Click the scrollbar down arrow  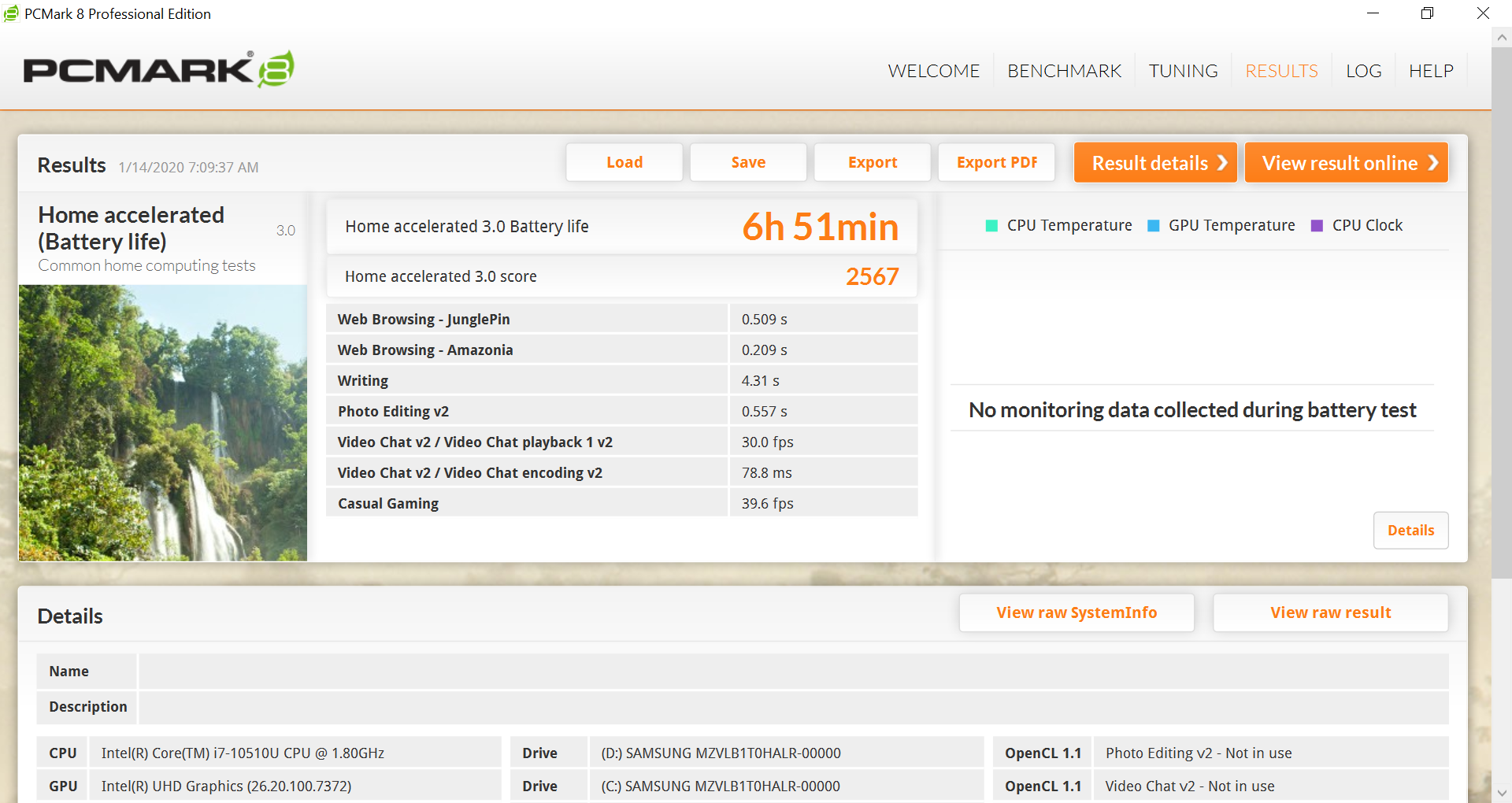click(1501, 793)
